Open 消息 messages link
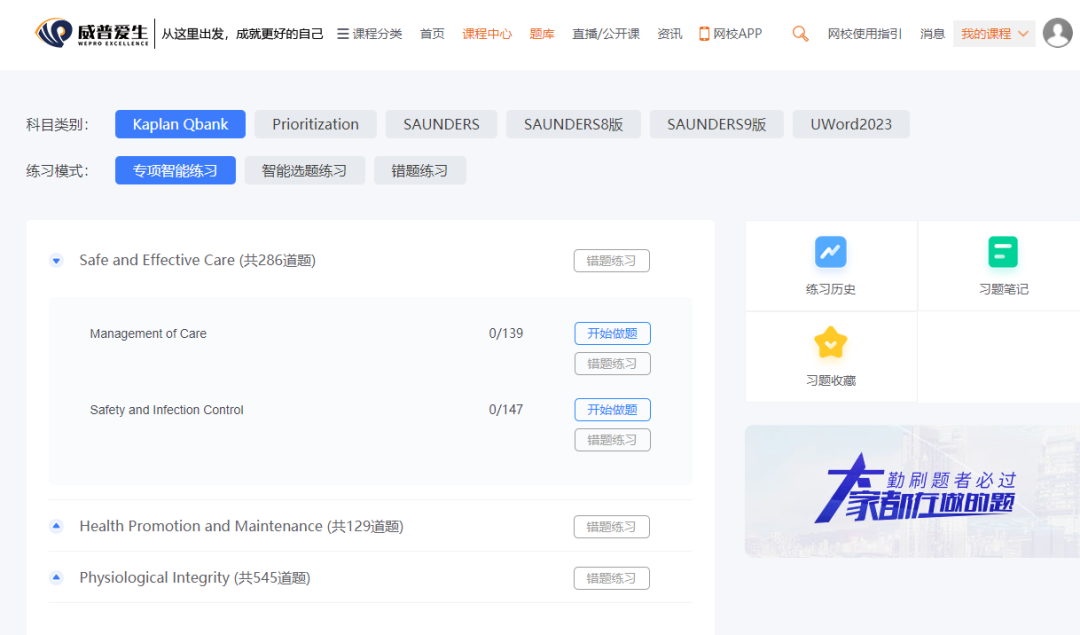This screenshot has width=1080, height=635. point(933,34)
